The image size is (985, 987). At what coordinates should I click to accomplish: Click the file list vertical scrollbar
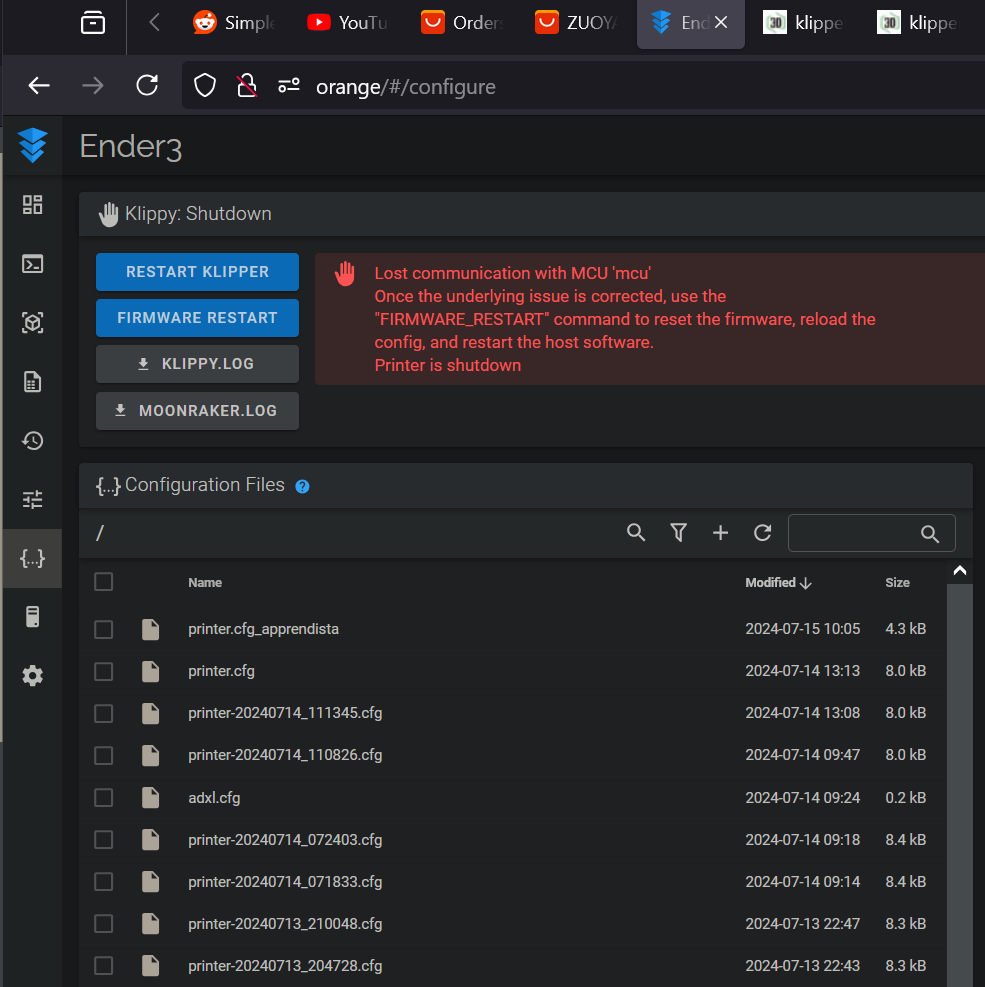pos(959,786)
